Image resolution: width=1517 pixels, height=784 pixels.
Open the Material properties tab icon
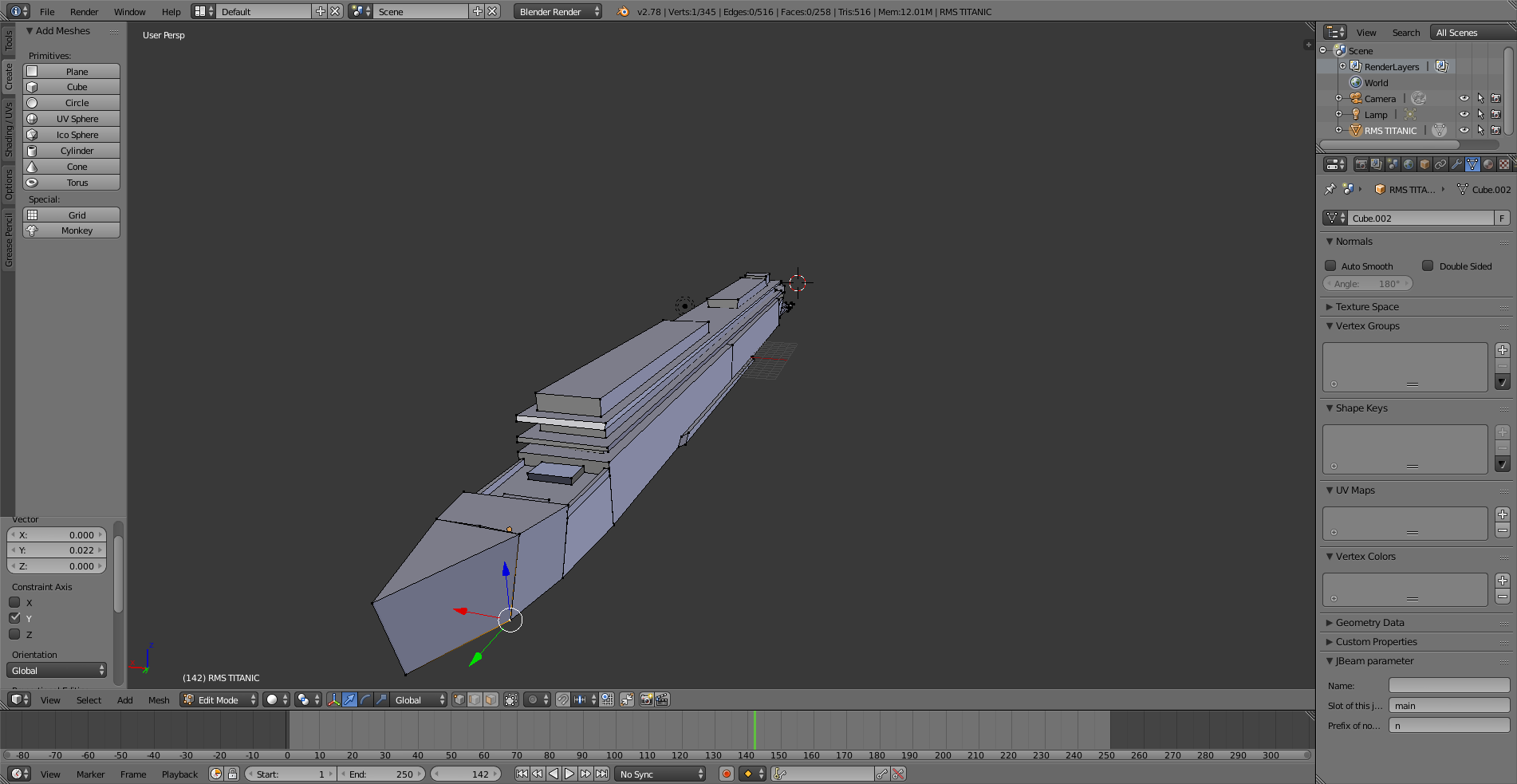1488,164
